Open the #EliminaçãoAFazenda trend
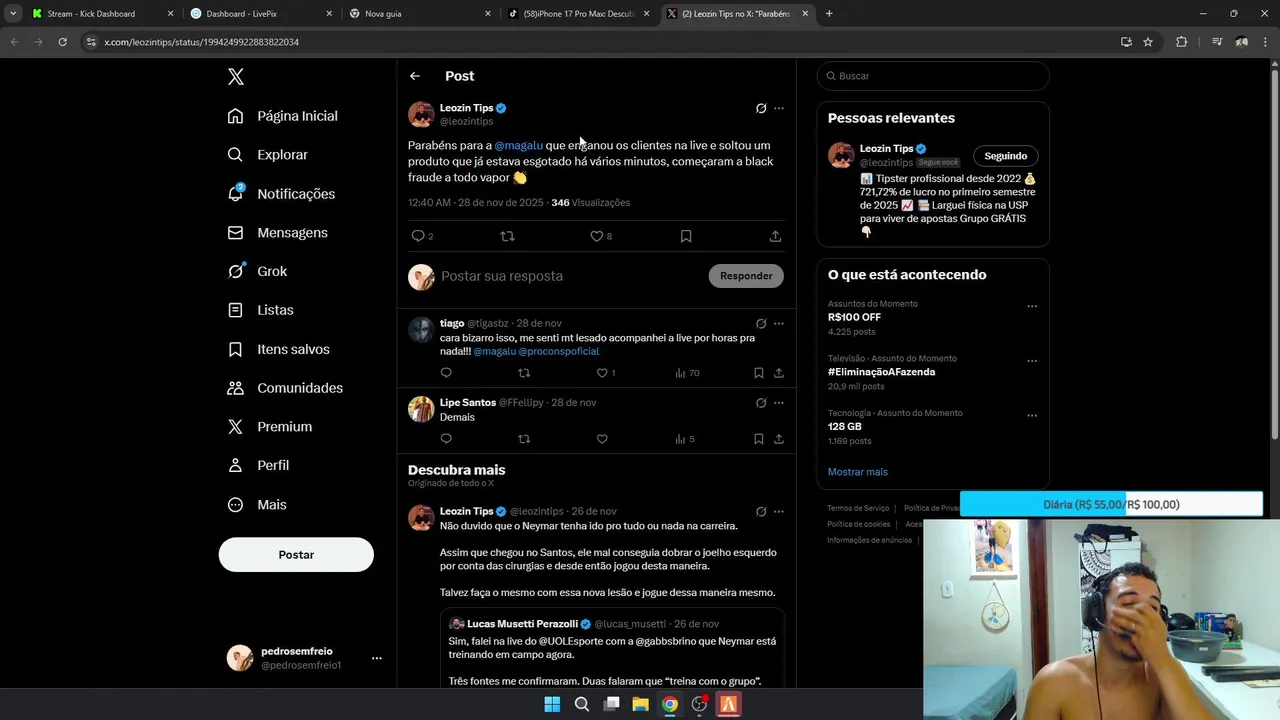The height and width of the screenshot is (720, 1280). pyautogui.click(x=882, y=372)
